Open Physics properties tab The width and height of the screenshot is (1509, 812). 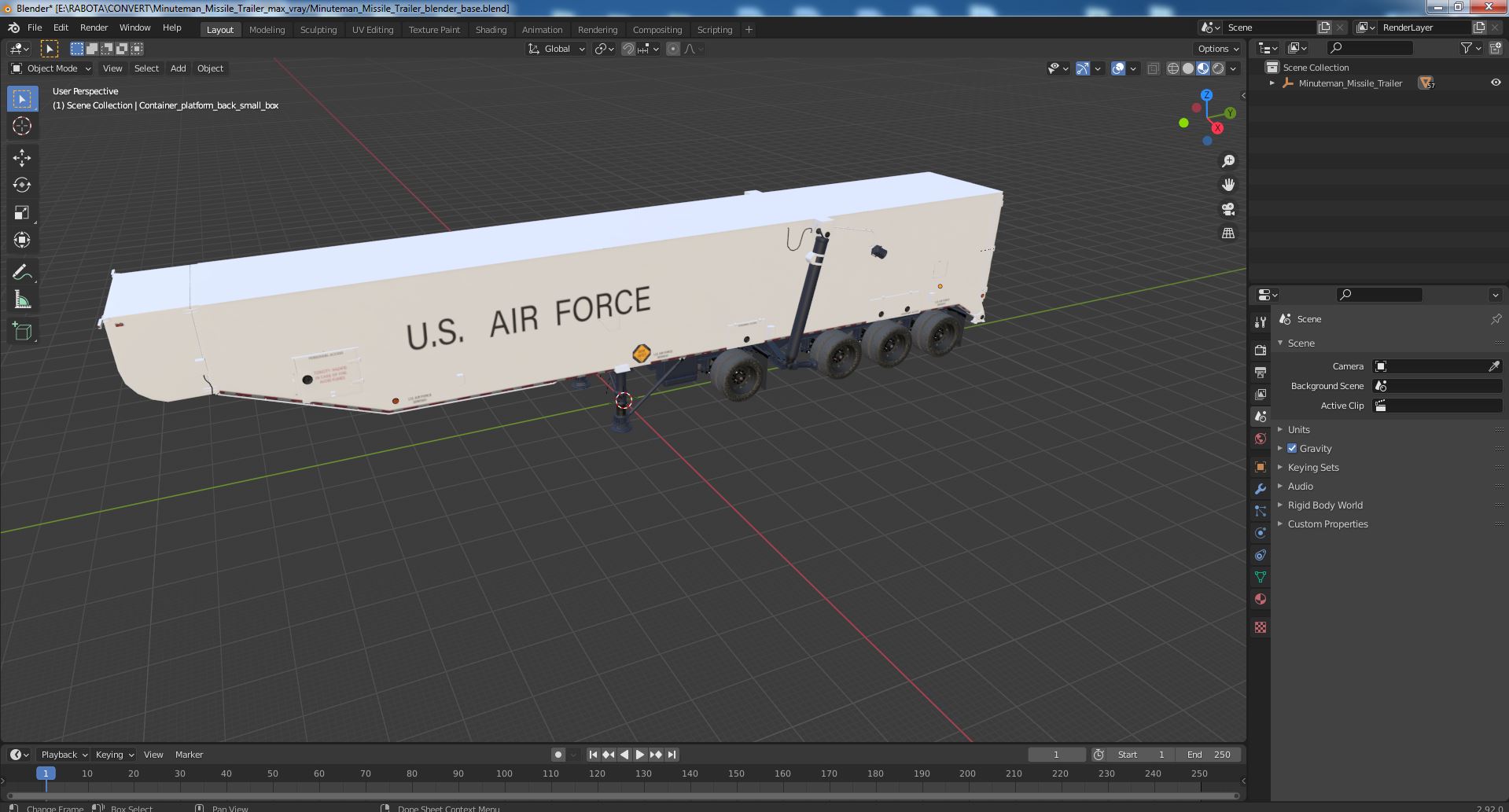pos(1261,533)
